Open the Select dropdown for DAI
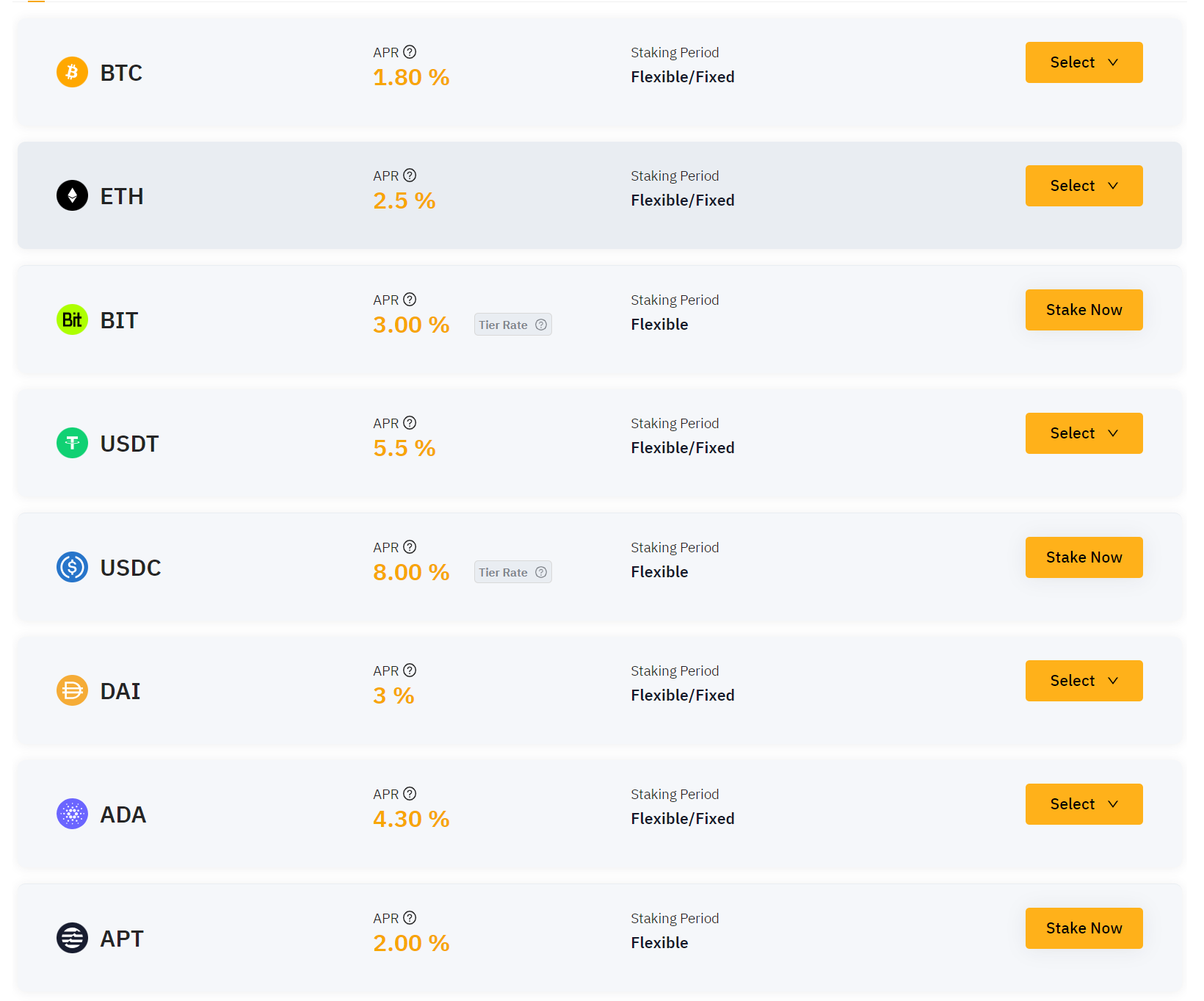The width and height of the screenshot is (1204, 1001). coord(1084,681)
